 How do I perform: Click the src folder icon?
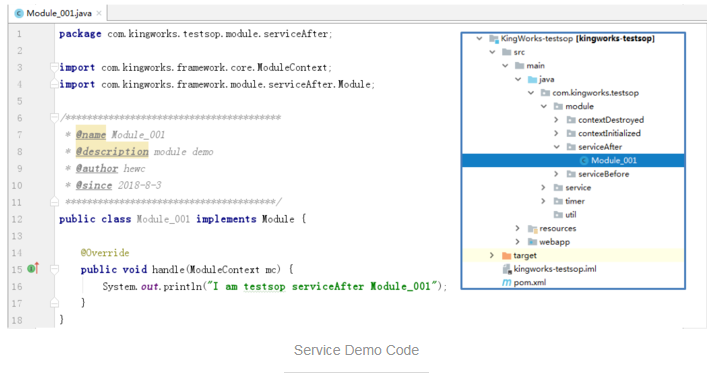click(506, 52)
